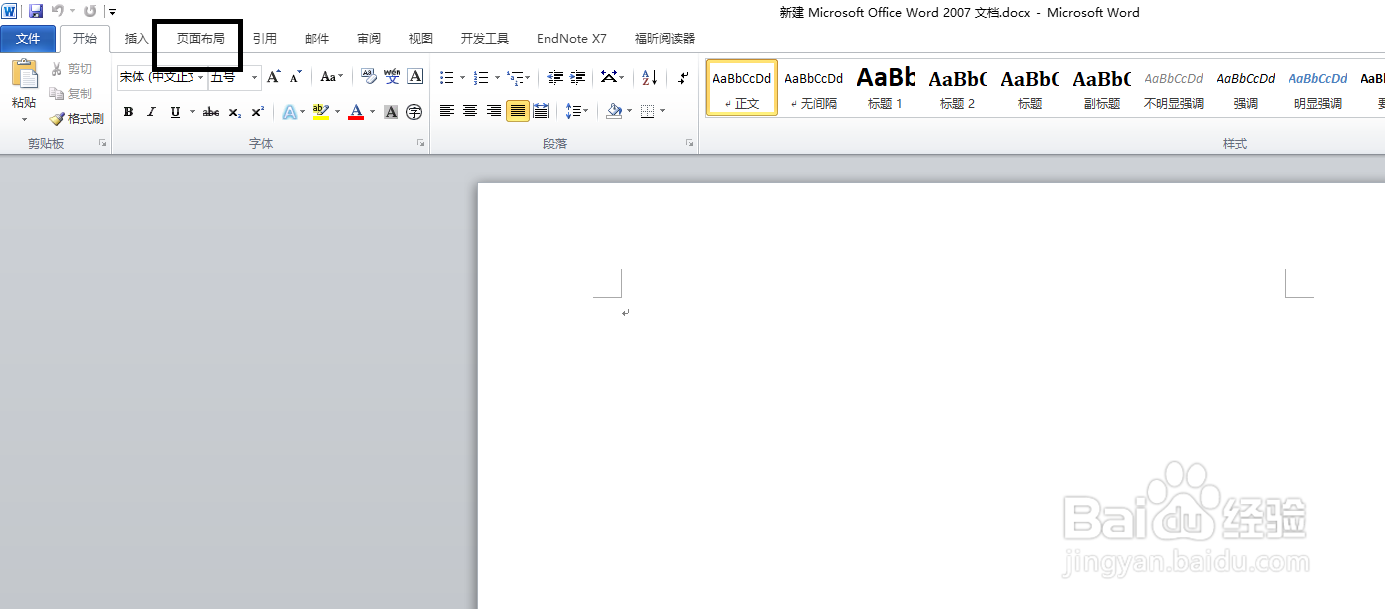The image size is (1385, 609).
Task: Click the Align Right icon
Action: pyautogui.click(x=494, y=111)
